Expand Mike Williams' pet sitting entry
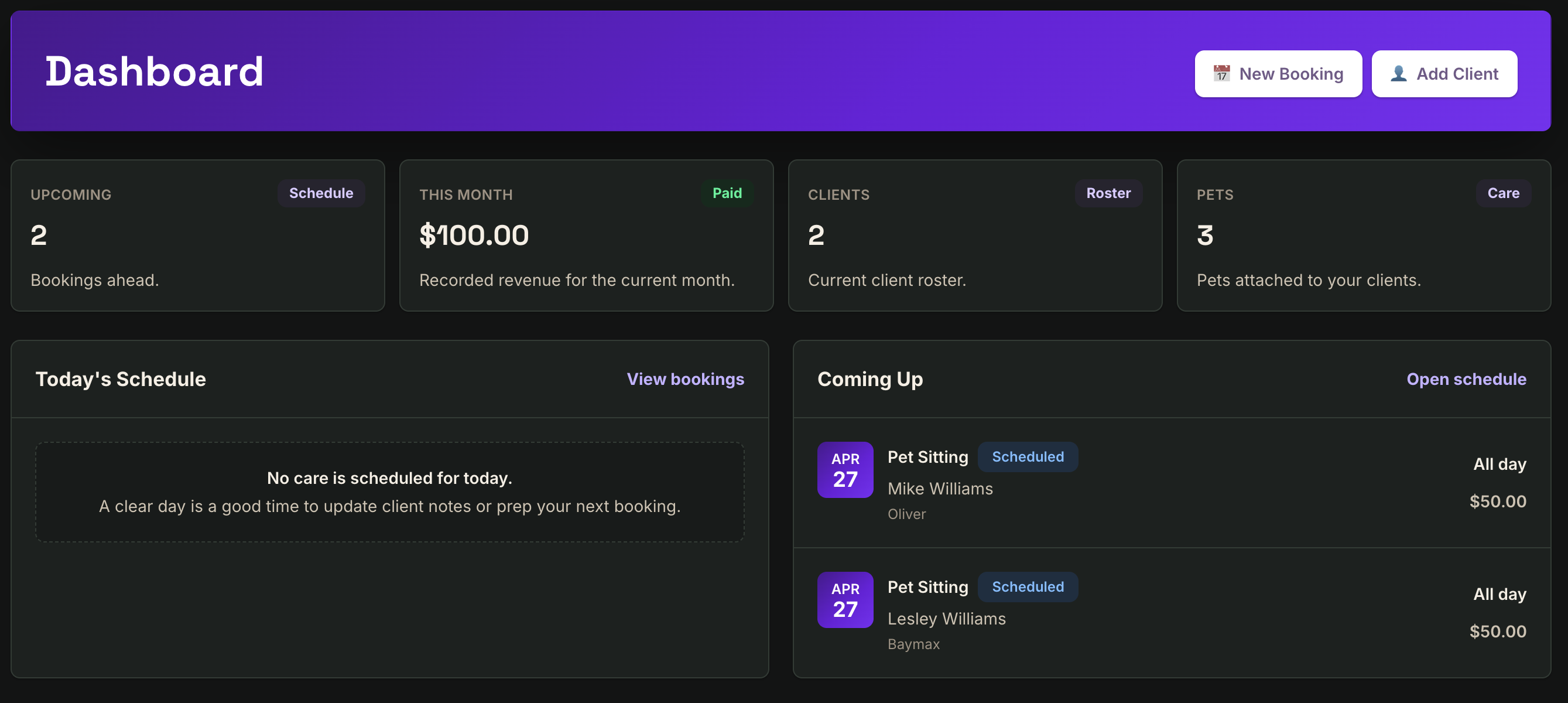 tap(927, 456)
